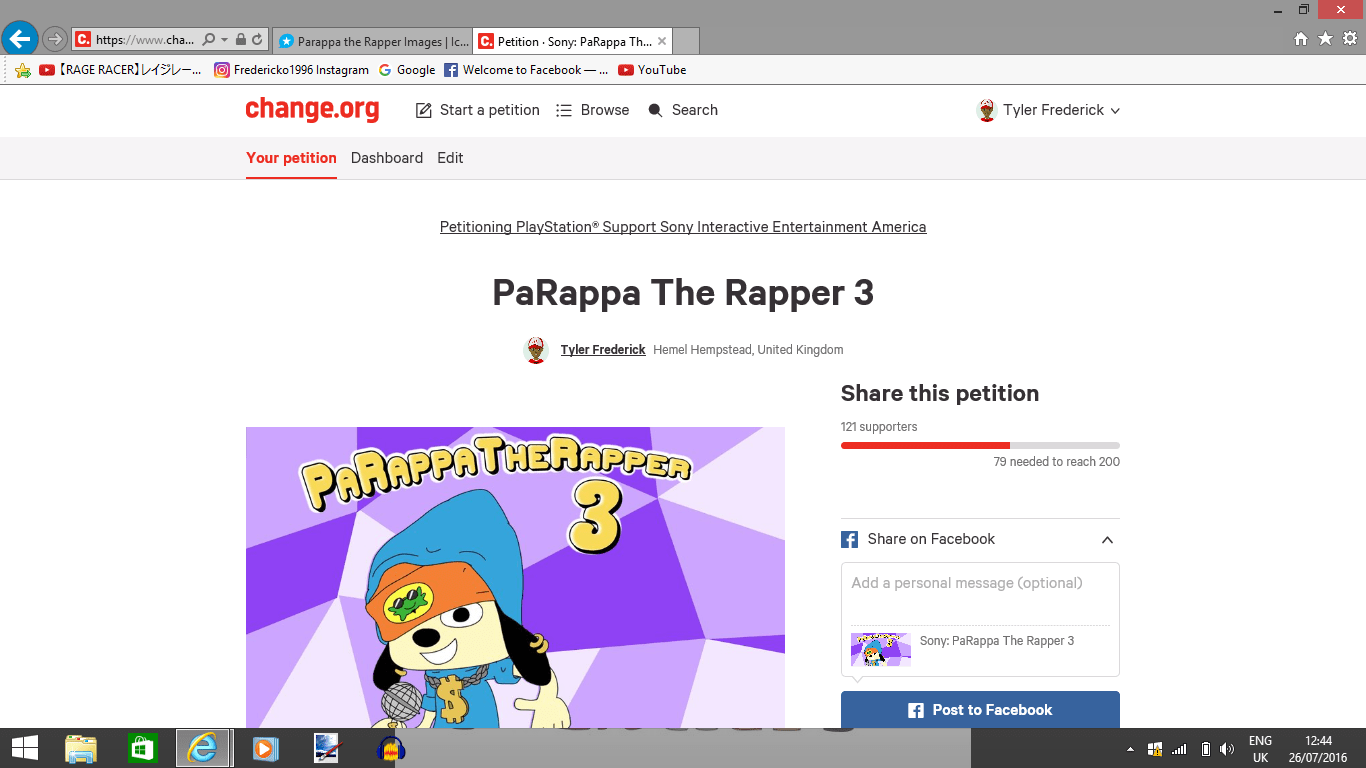1366x768 pixels.
Task: Switch to the Dashboard tab
Action: coord(387,158)
